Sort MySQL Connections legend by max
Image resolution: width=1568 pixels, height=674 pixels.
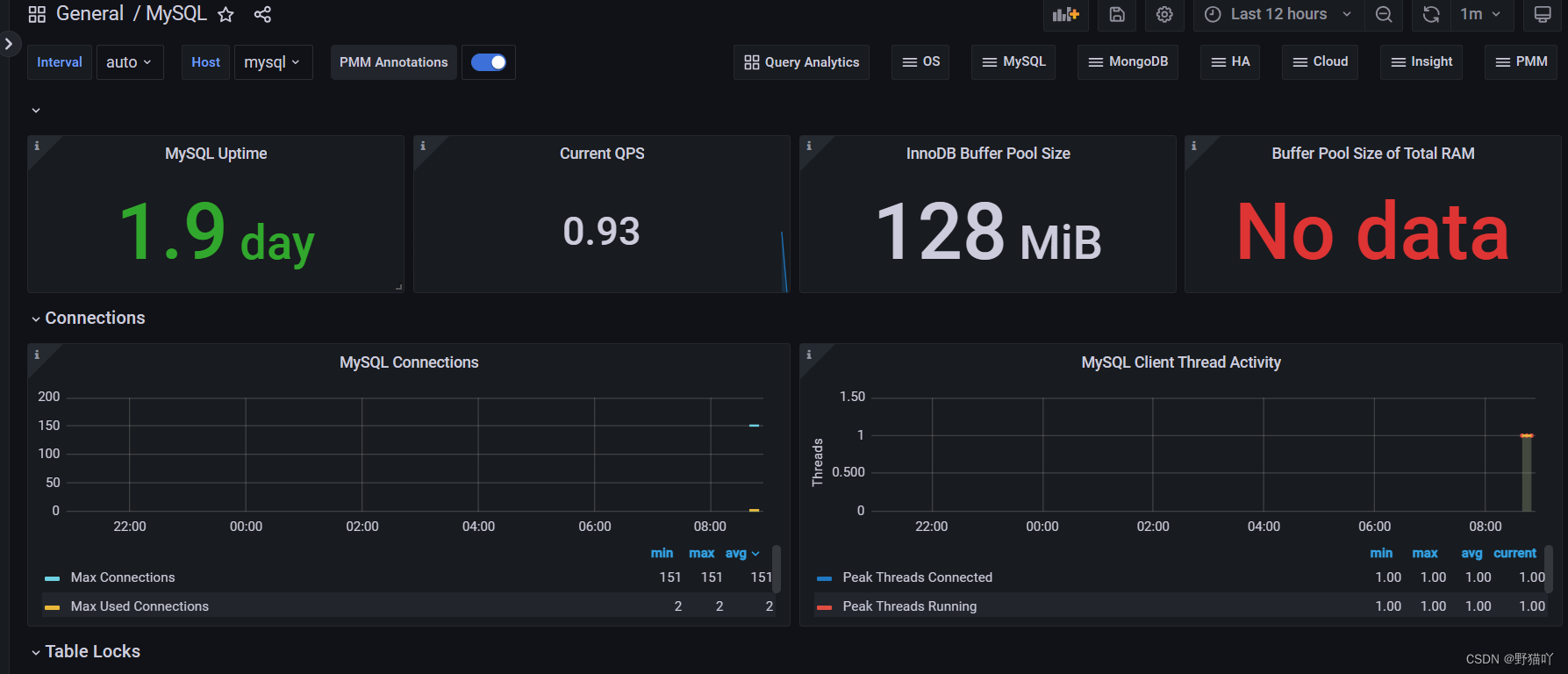[x=702, y=553]
